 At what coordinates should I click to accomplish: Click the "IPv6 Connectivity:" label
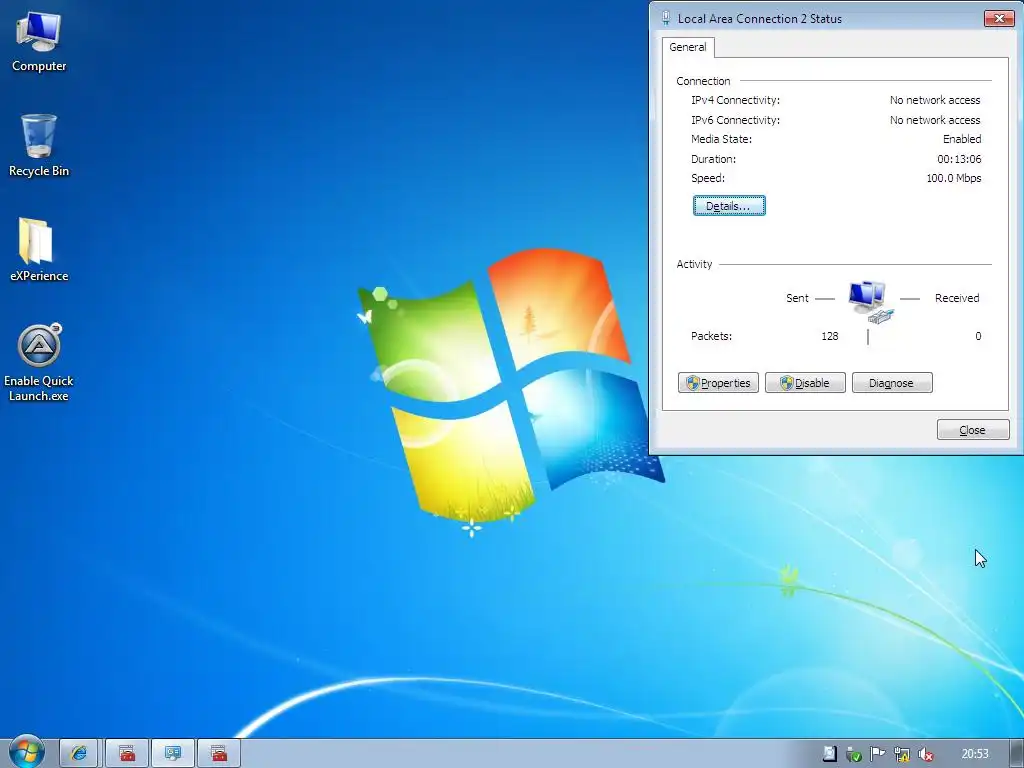(x=735, y=120)
